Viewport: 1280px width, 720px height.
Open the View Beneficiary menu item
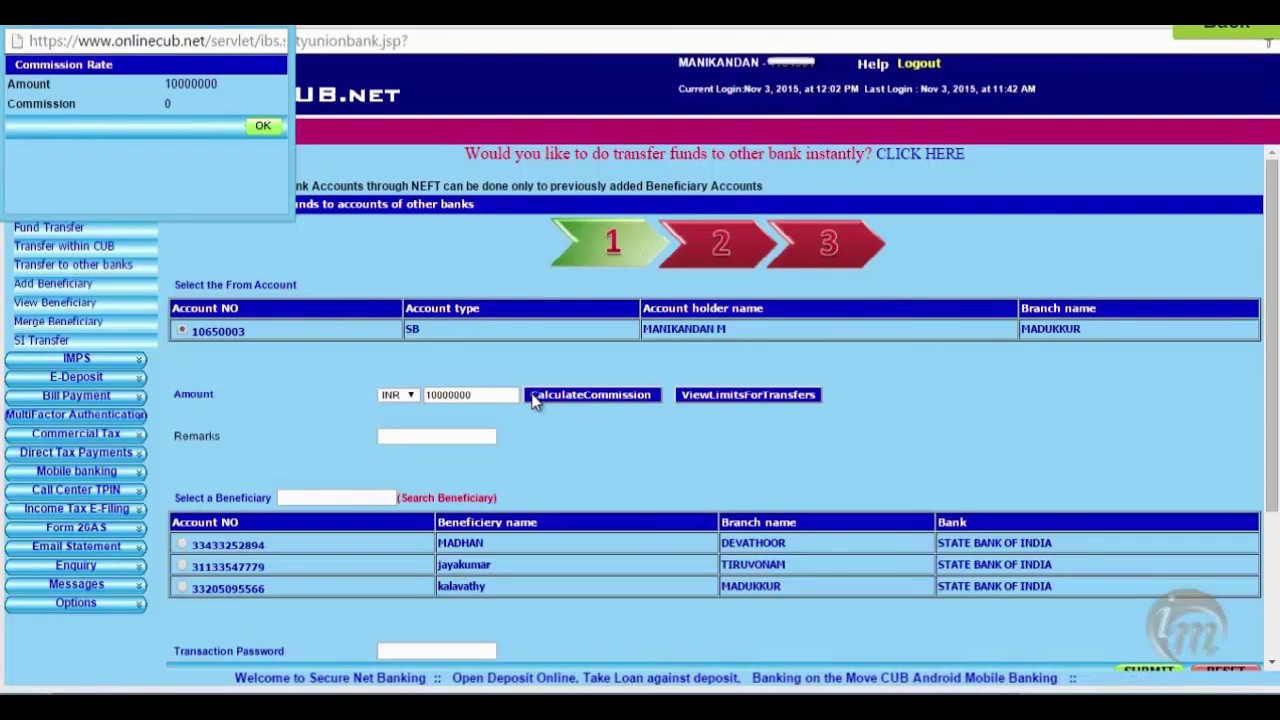[x=55, y=303]
